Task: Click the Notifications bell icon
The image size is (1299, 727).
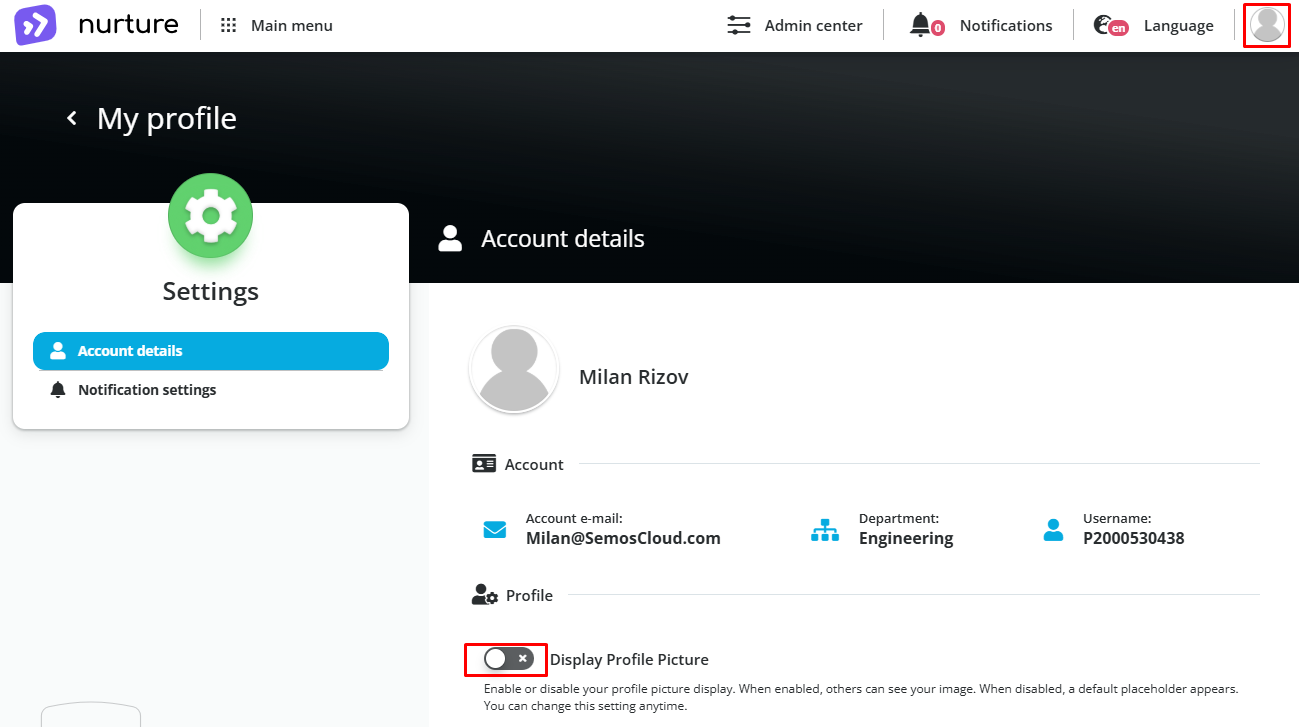Action: pos(920,25)
